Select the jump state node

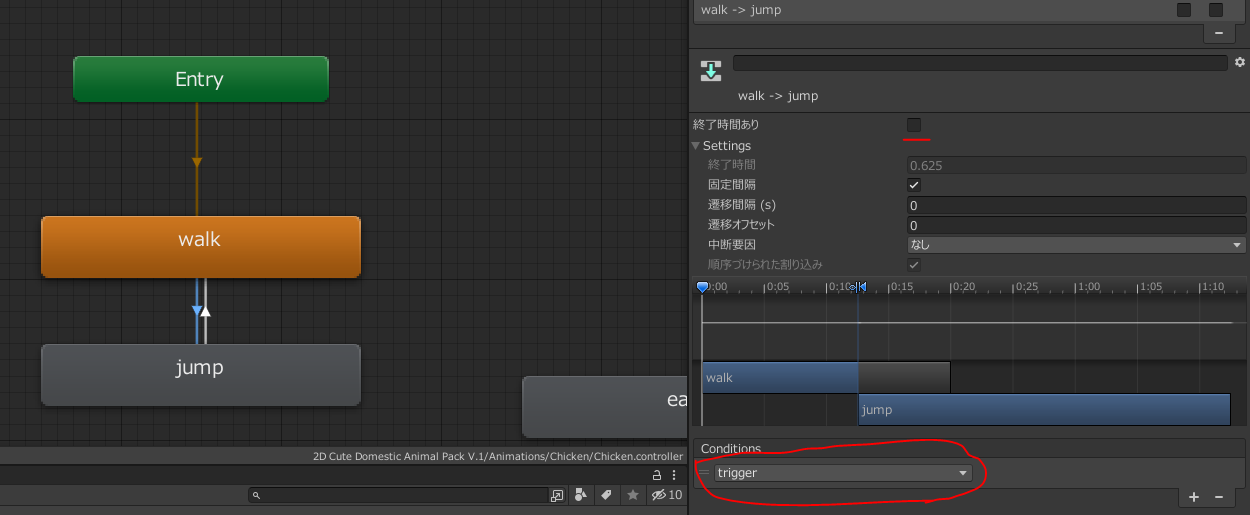[x=201, y=374]
